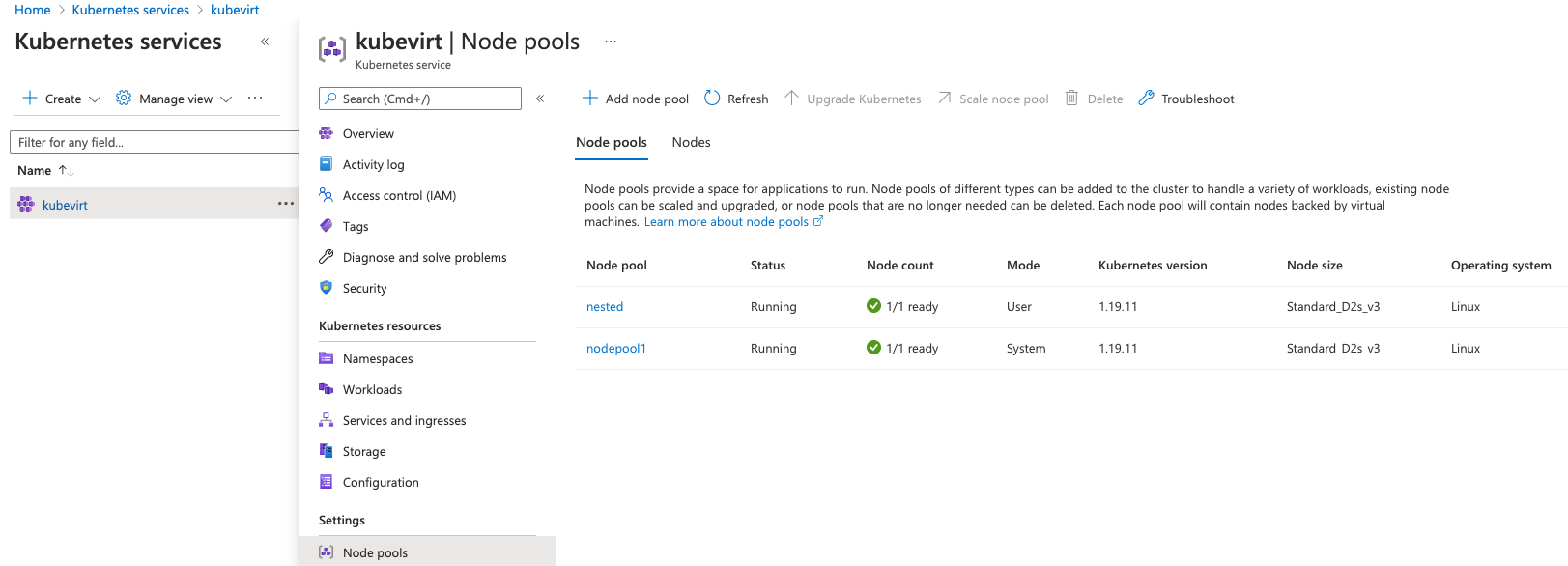
Task: Click the Activity log icon
Action: (x=327, y=164)
